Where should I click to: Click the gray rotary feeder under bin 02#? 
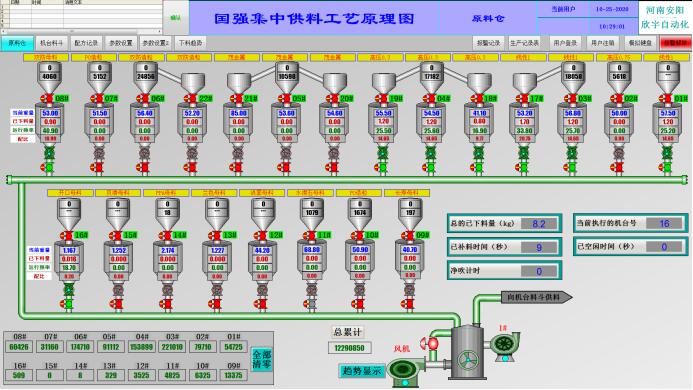point(619,153)
